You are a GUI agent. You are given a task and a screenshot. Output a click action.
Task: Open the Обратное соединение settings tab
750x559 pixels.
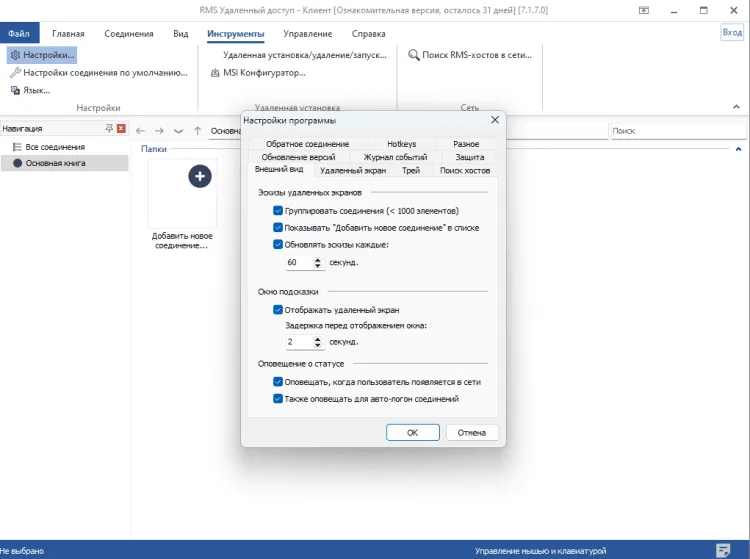(308, 144)
